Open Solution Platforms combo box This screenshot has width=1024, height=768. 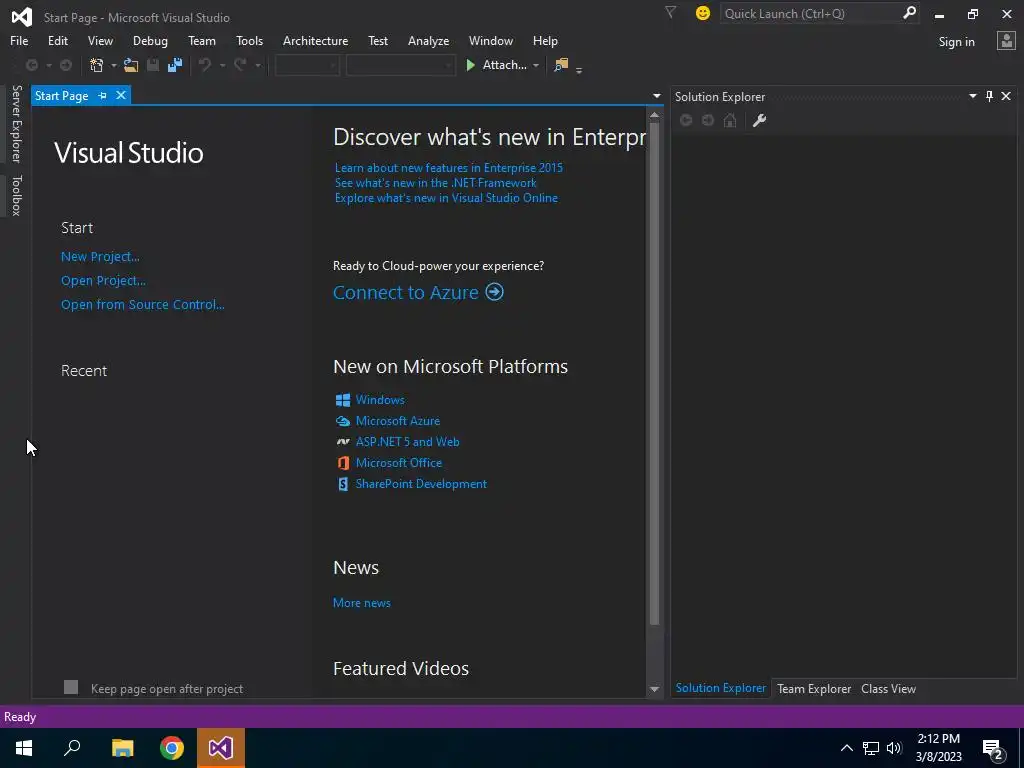click(x=400, y=65)
